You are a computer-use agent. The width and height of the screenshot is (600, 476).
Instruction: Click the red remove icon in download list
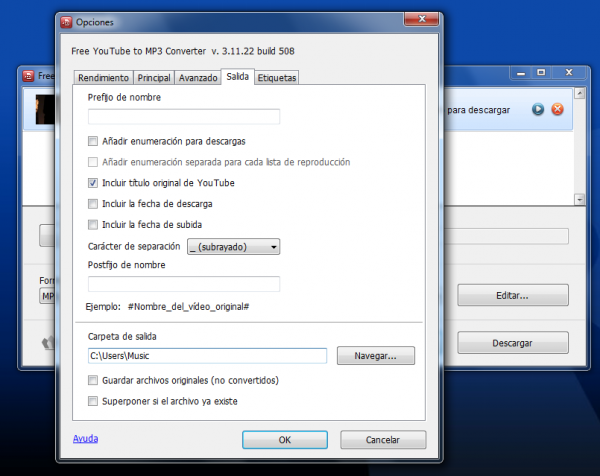(x=557, y=109)
